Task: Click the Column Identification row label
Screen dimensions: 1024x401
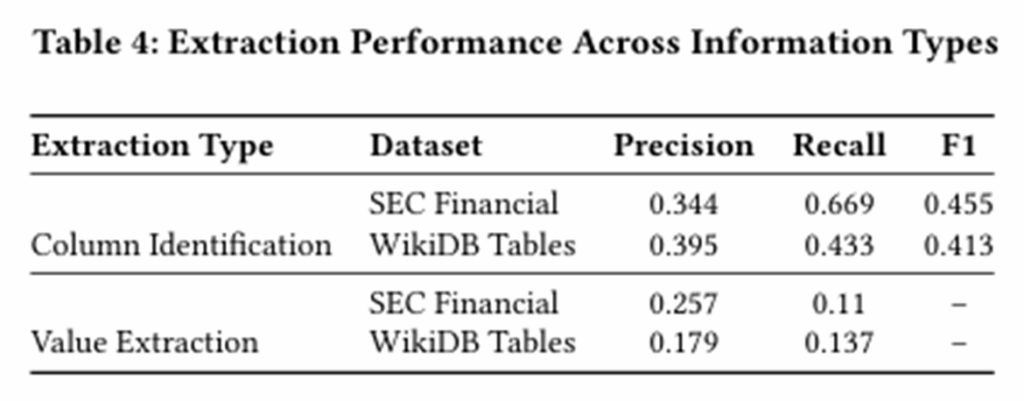Action: click(181, 244)
